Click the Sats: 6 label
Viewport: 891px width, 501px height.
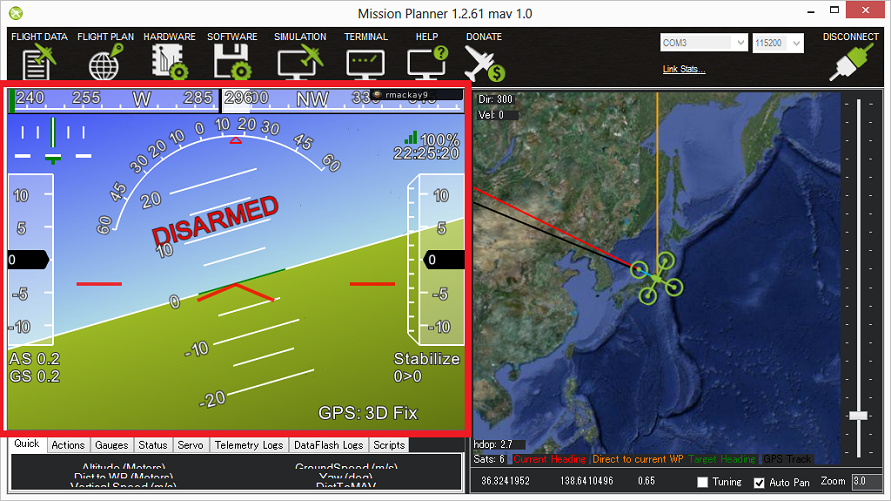[x=489, y=459]
